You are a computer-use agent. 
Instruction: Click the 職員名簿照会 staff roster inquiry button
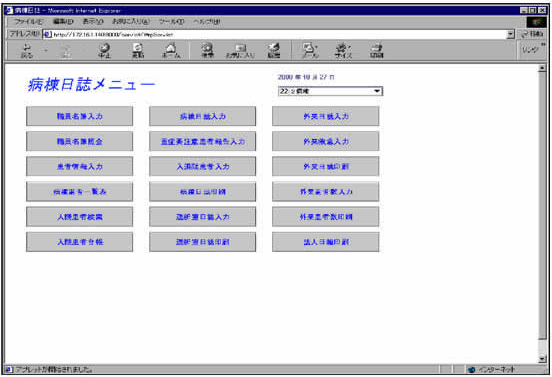(80, 142)
